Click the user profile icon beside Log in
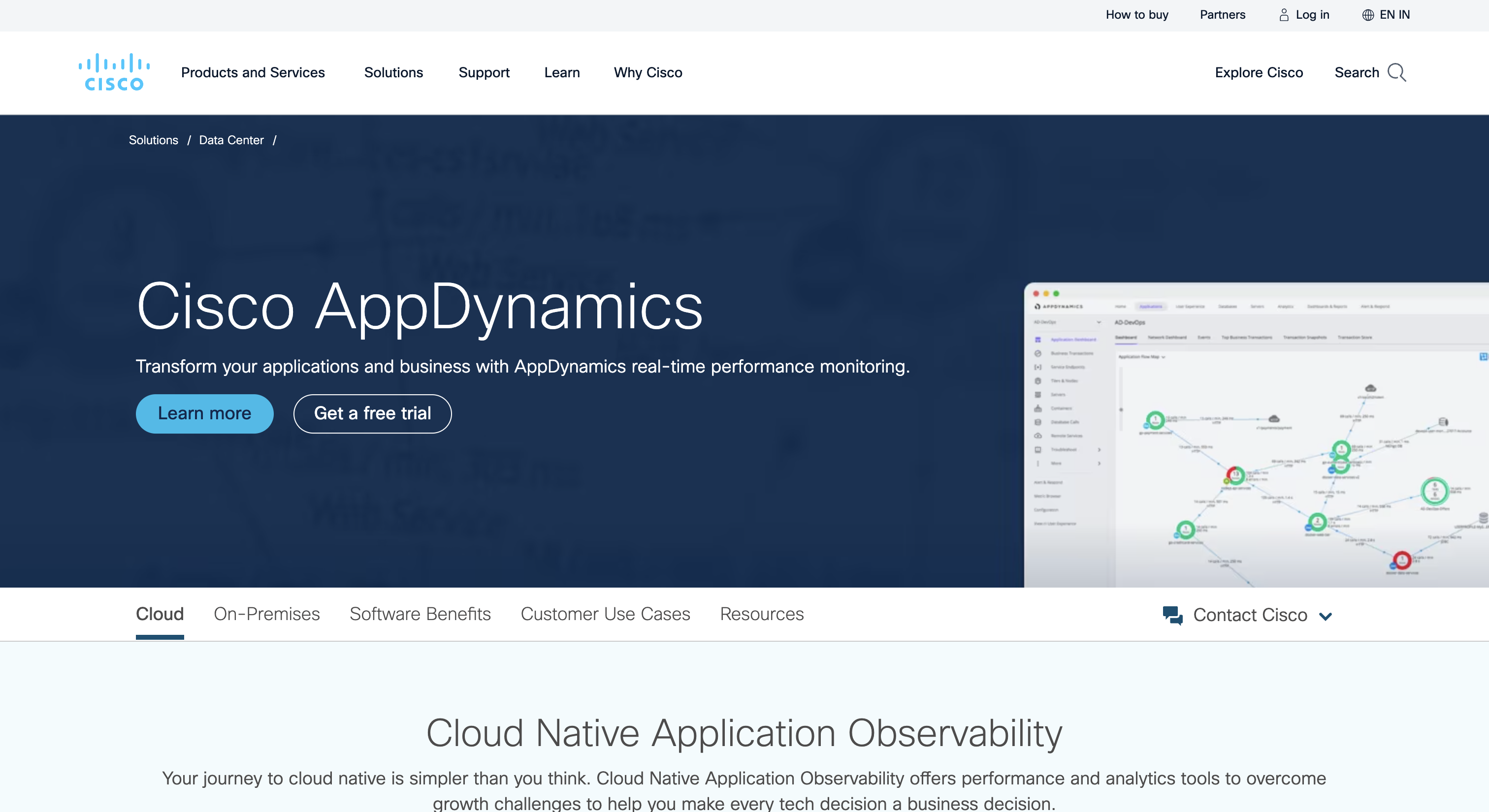Image resolution: width=1489 pixels, height=812 pixels. pos(1284,15)
